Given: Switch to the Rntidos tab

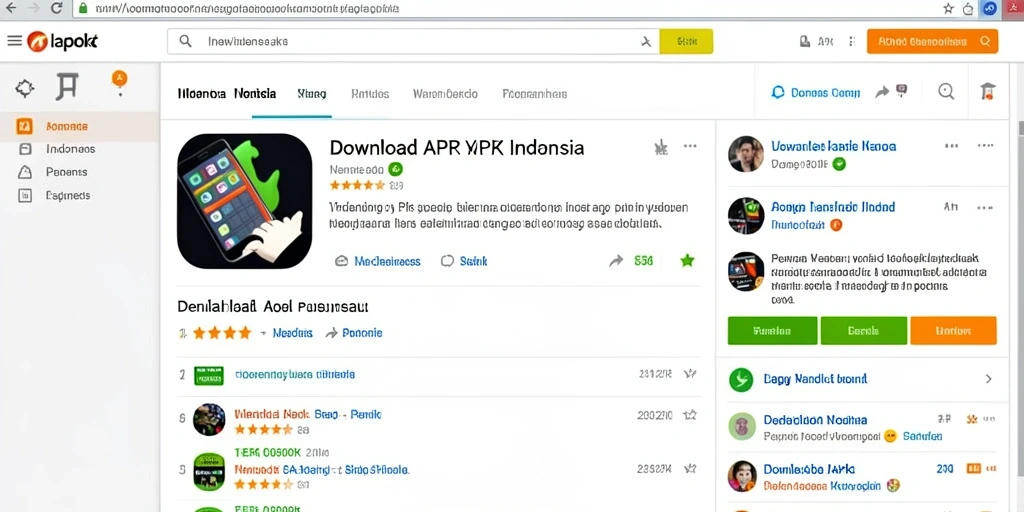Looking at the screenshot, I should point(370,93).
